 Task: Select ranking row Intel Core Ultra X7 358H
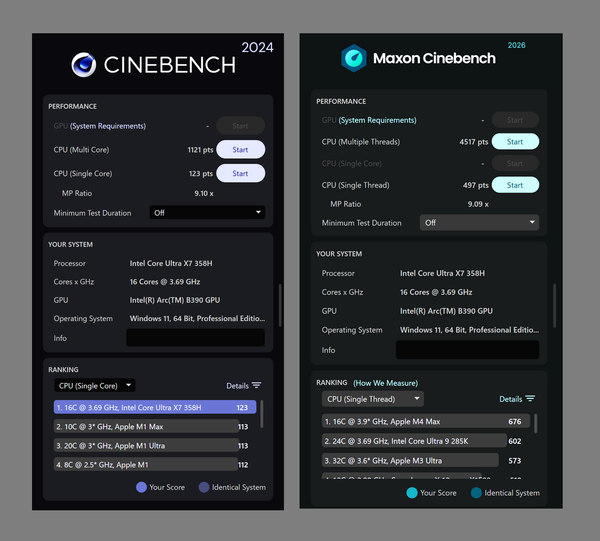coord(155,407)
